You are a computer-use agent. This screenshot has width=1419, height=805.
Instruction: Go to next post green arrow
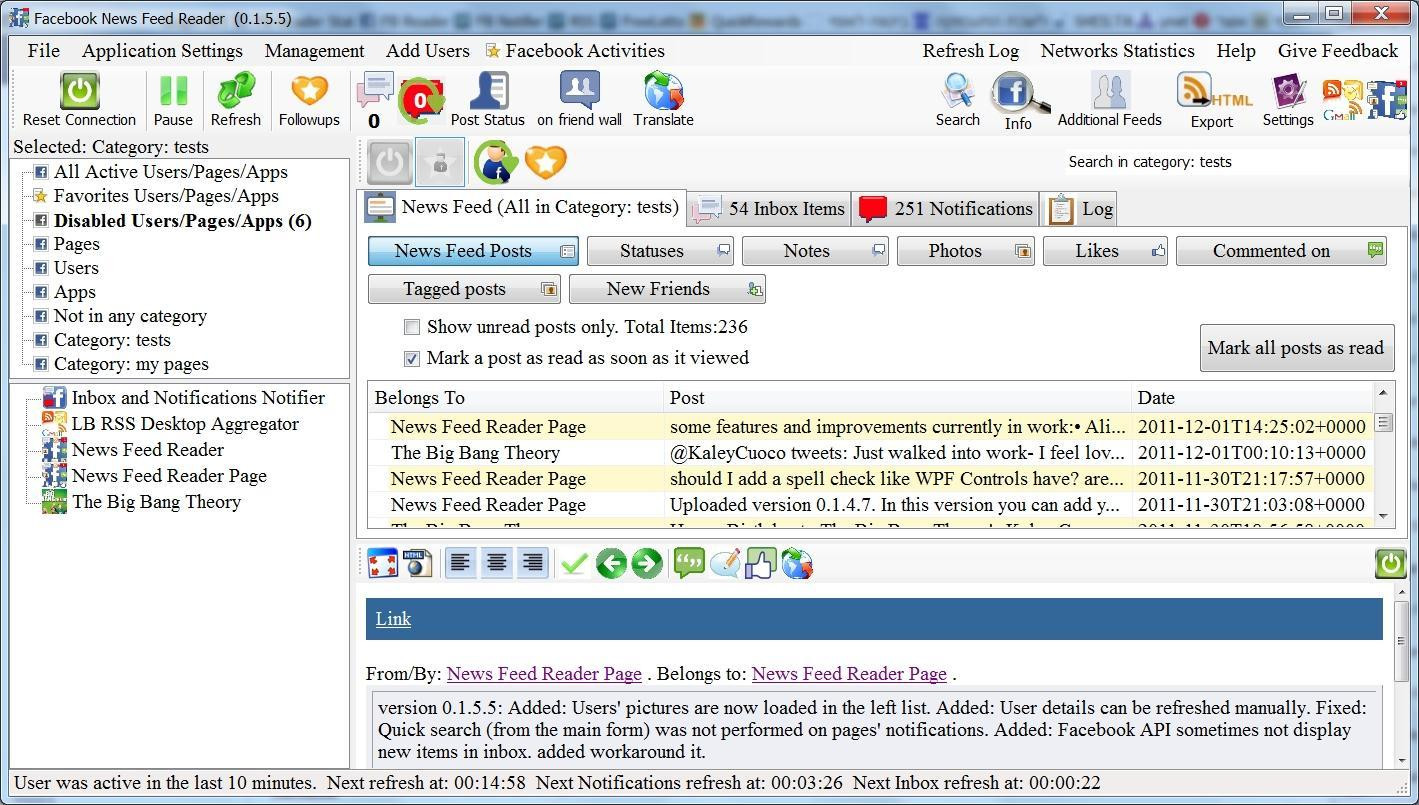click(x=647, y=564)
